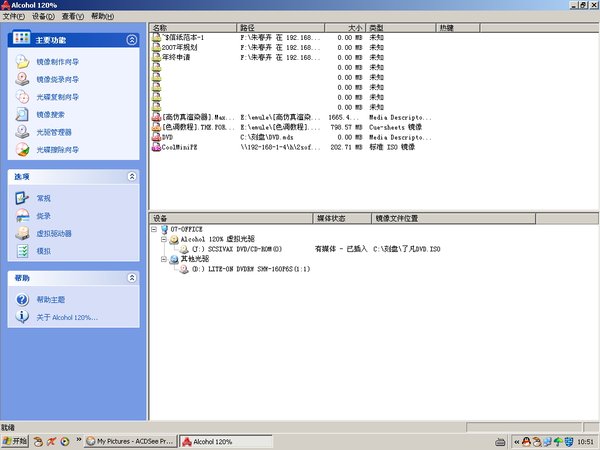This screenshot has height=450, width=600.
Task: Click the C:\刻盘\了凡DVD.ISO image location text
Action: pos(407,249)
